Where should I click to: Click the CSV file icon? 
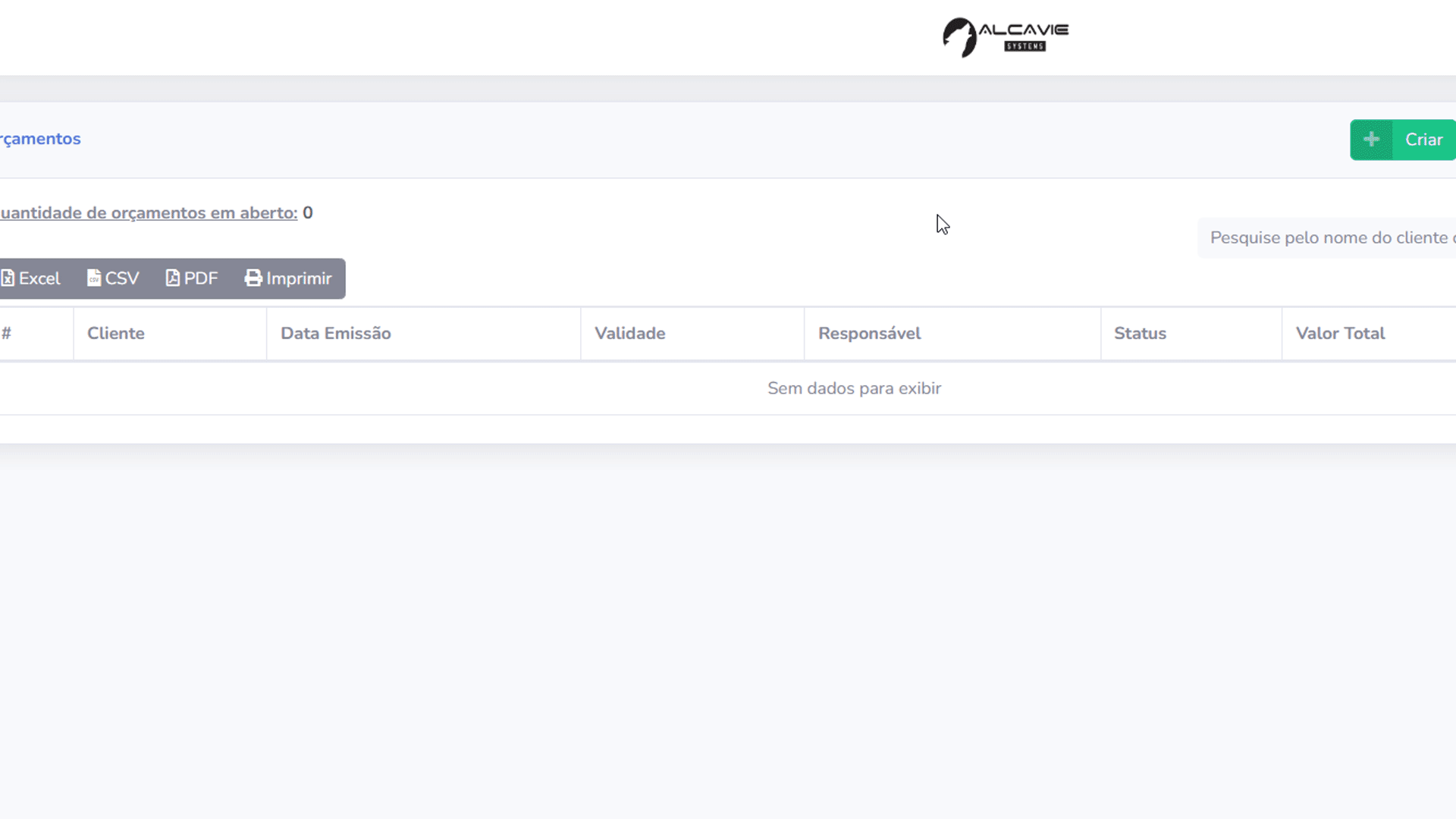[x=94, y=278]
